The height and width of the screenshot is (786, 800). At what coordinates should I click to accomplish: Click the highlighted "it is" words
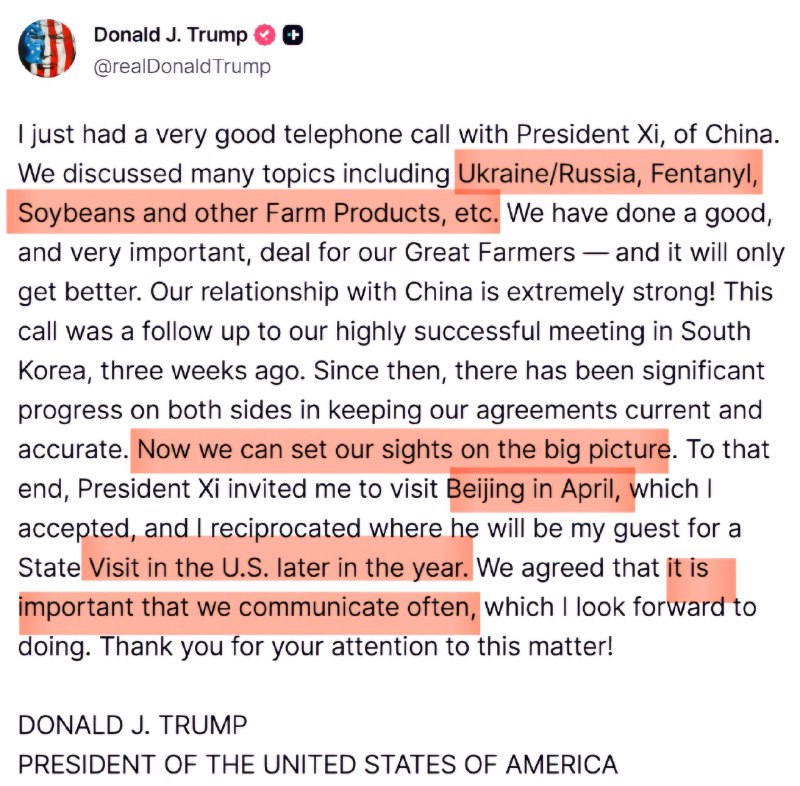(696, 568)
